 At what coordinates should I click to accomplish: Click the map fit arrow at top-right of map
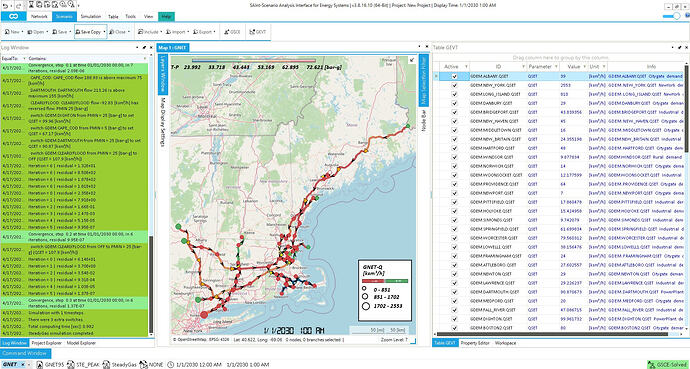click(x=412, y=60)
